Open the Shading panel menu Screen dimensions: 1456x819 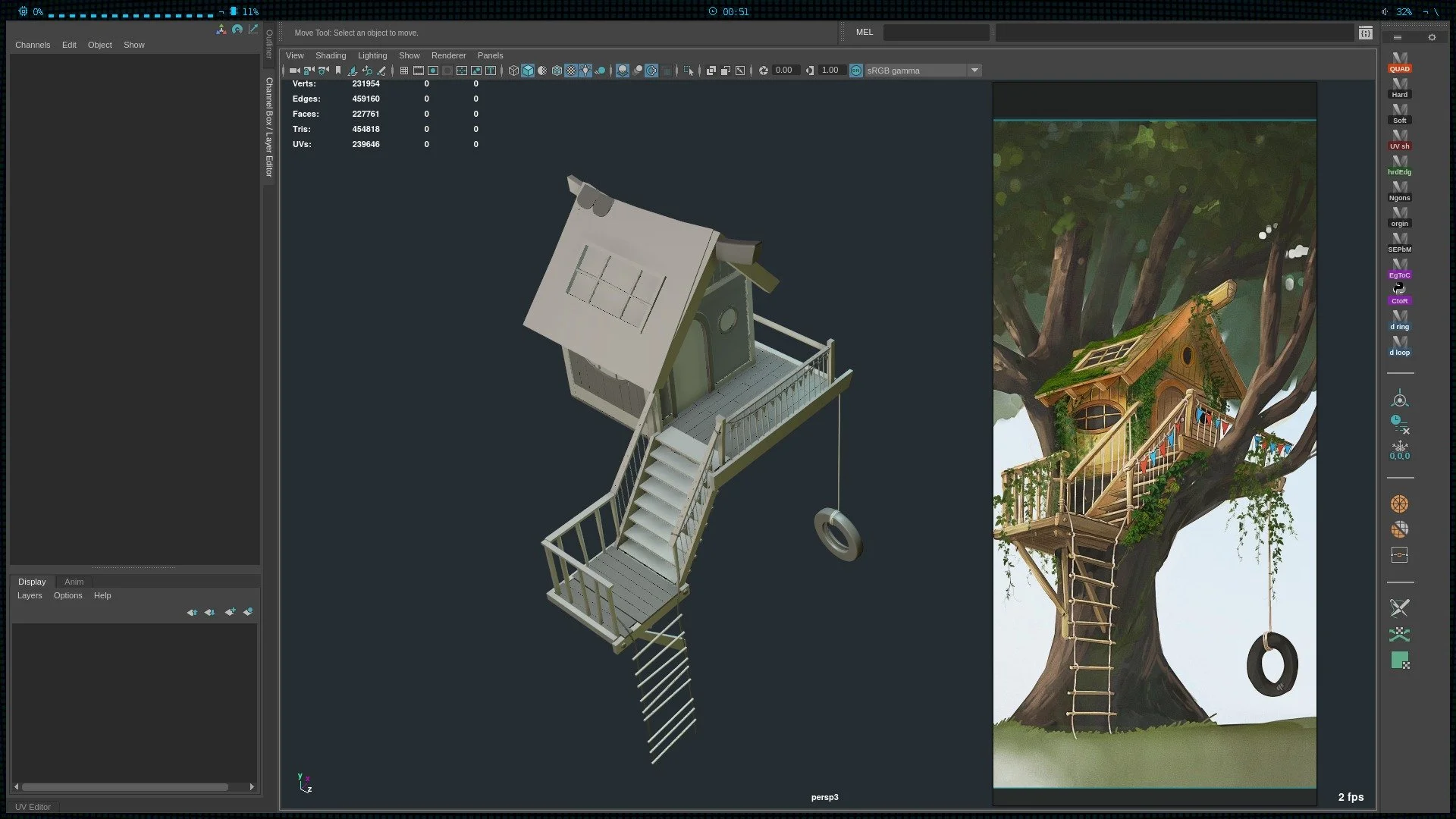coord(331,55)
